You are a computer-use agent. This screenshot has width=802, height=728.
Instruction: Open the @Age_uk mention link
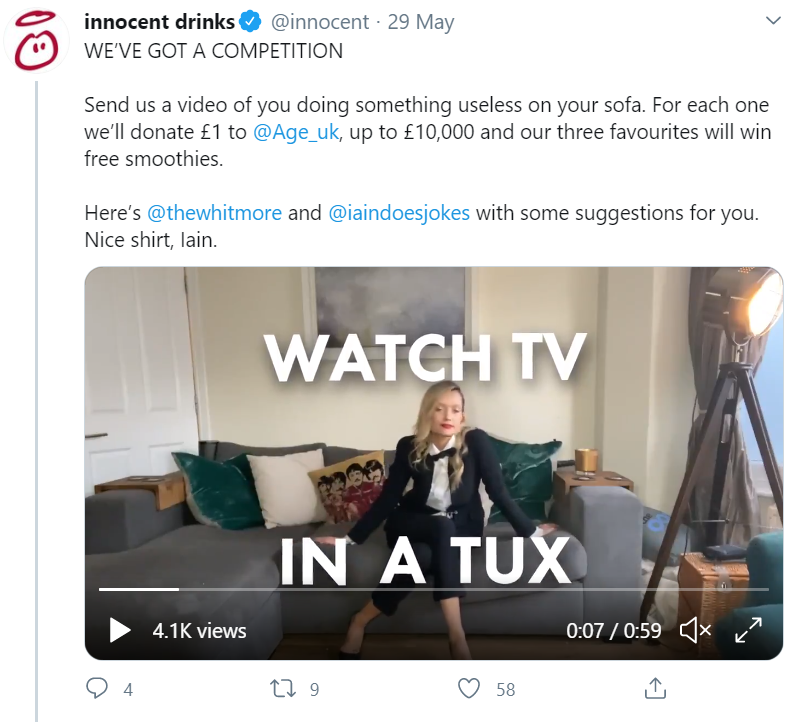click(296, 132)
